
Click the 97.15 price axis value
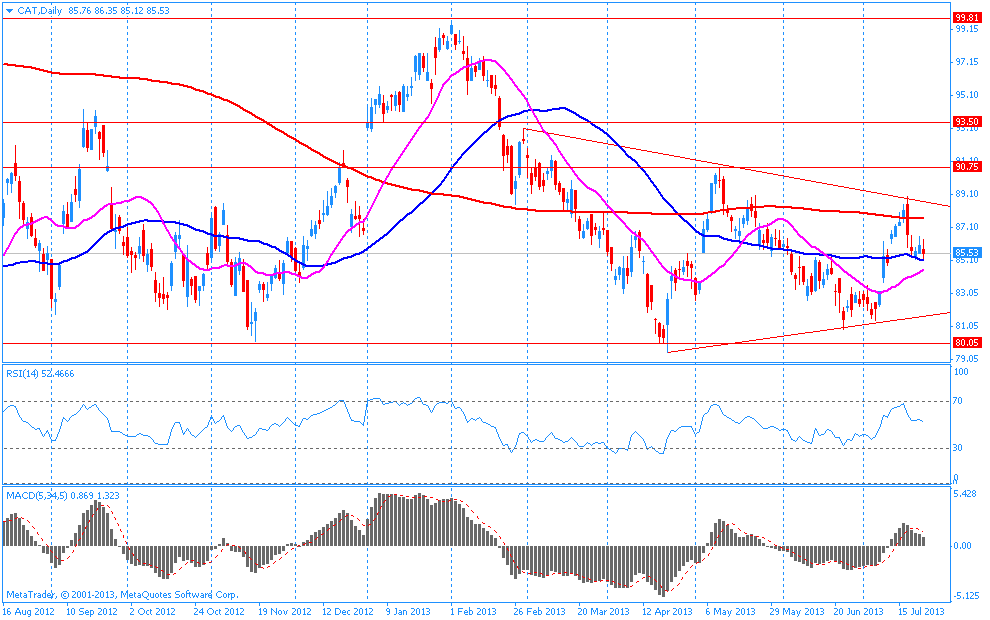[967, 62]
